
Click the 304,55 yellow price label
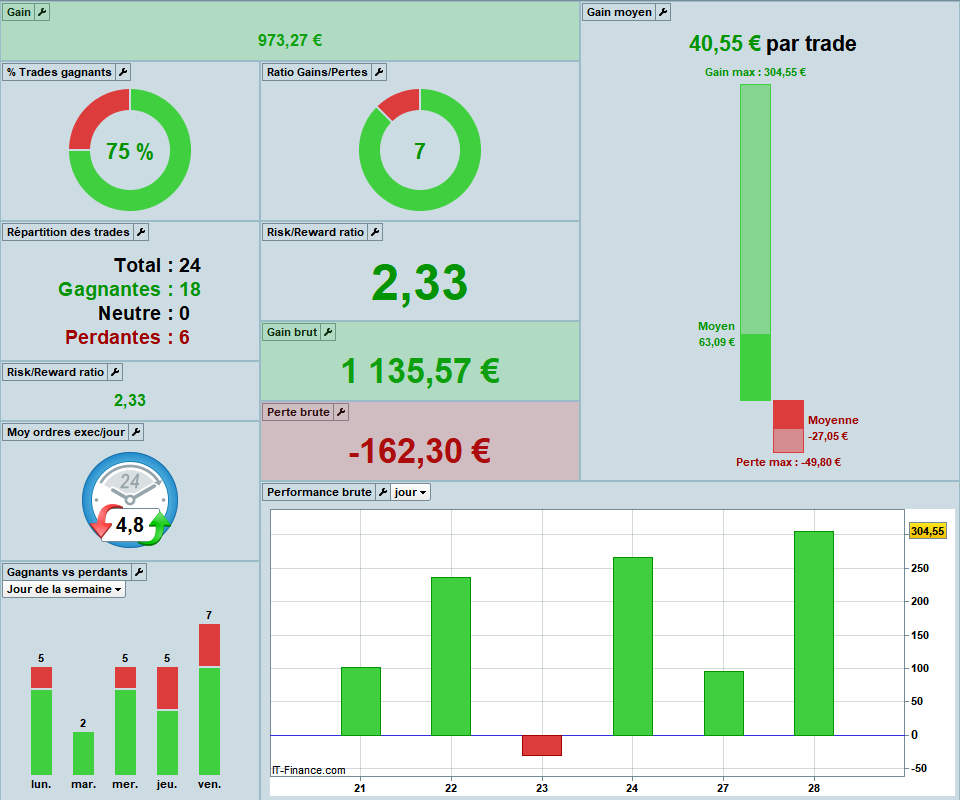pos(928,531)
